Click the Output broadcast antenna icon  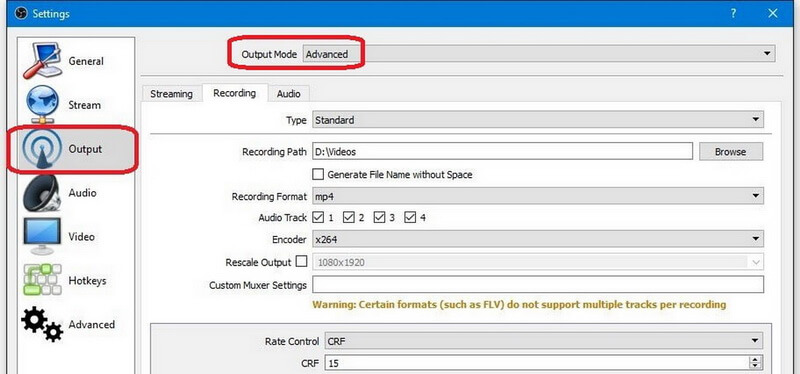pyautogui.click(x=41, y=148)
